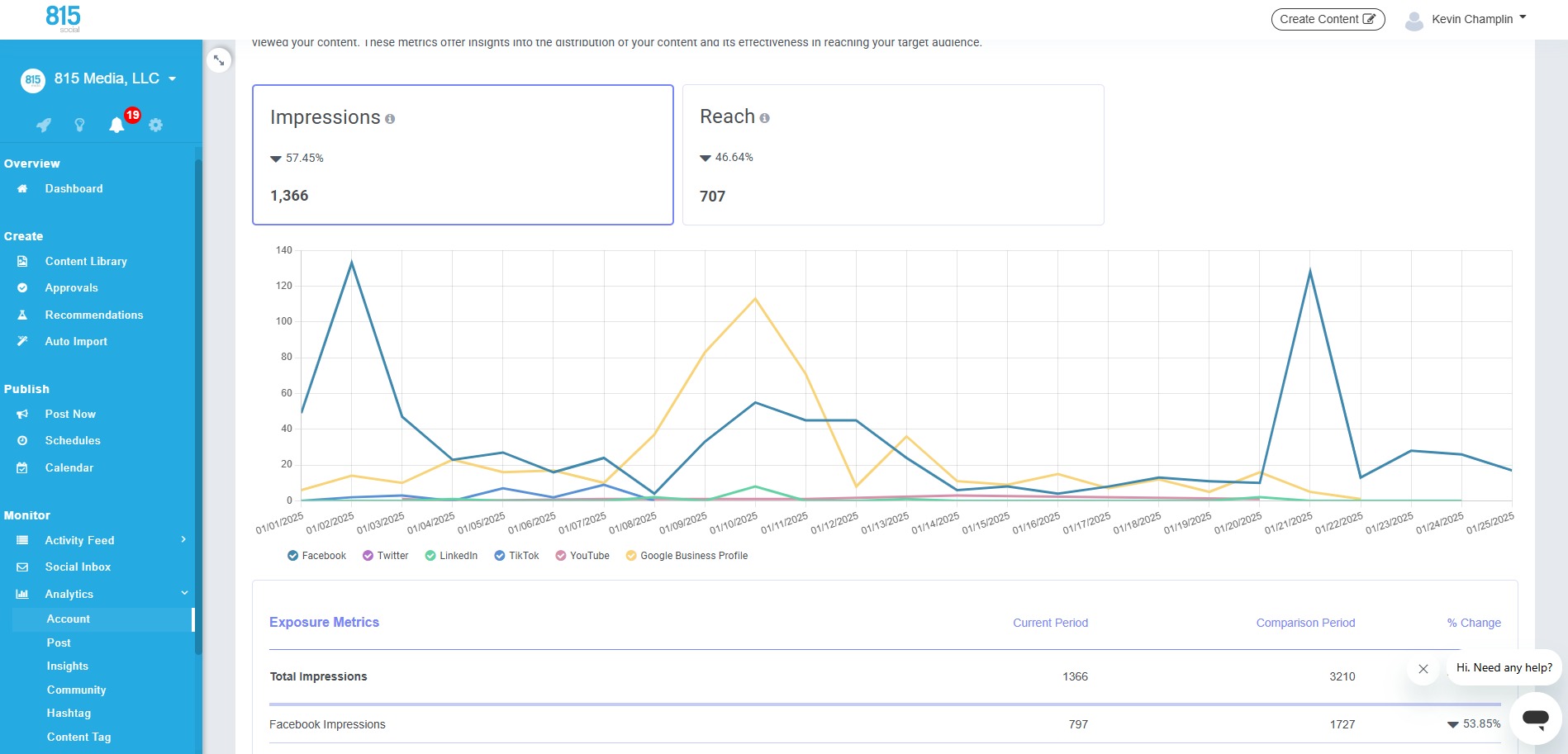Click the Content Library icon
The height and width of the screenshot is (754, 1568).
click(x=22, y=261)
